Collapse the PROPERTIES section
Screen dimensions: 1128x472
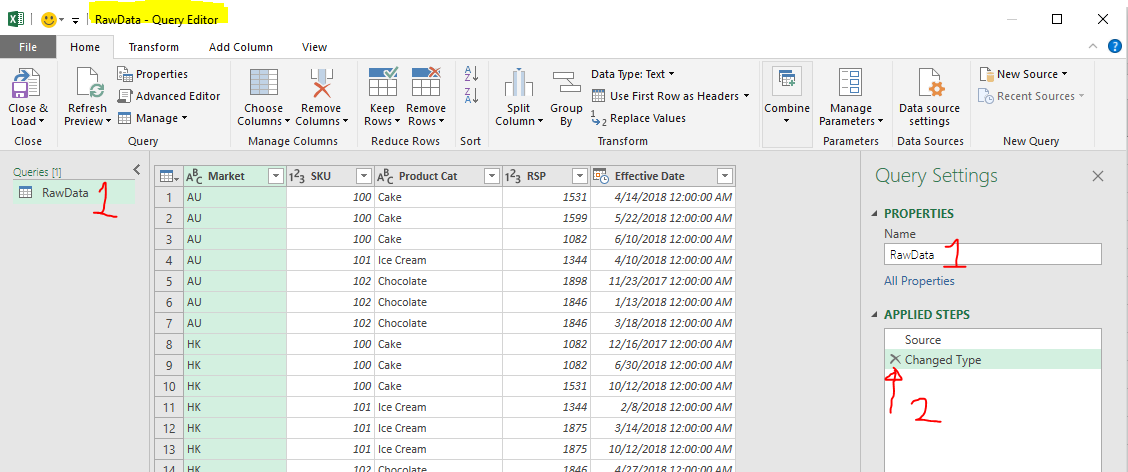(x=876, y=214)
